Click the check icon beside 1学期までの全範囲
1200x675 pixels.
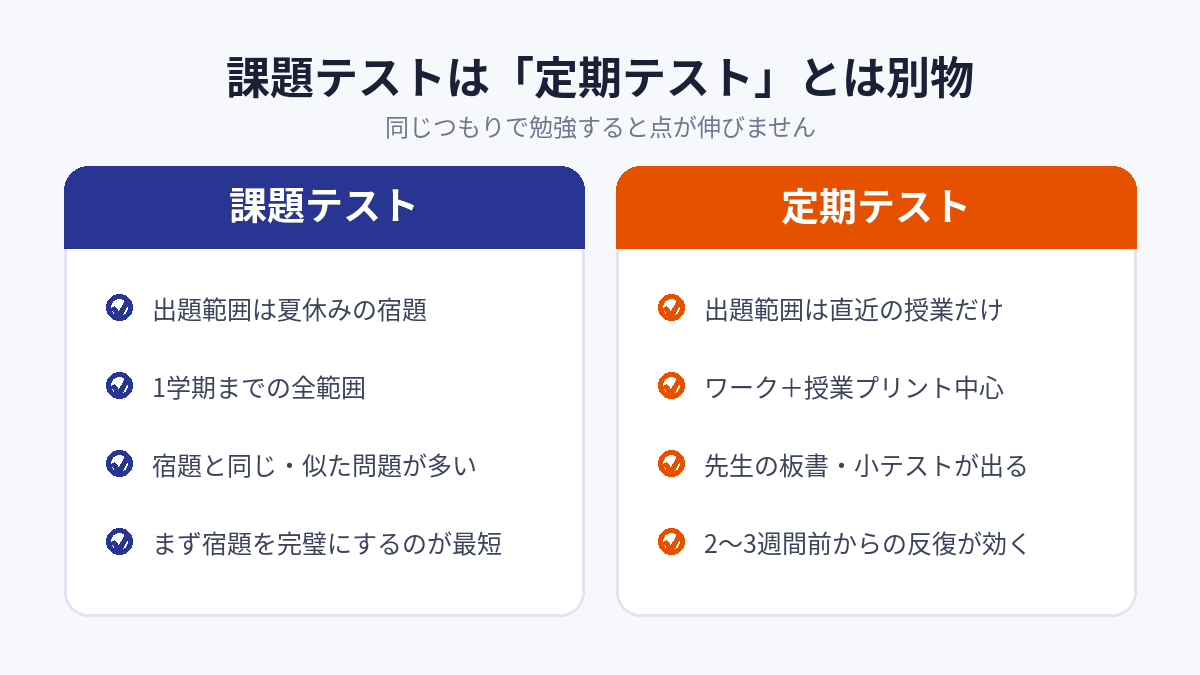click(x=119, y=386)
